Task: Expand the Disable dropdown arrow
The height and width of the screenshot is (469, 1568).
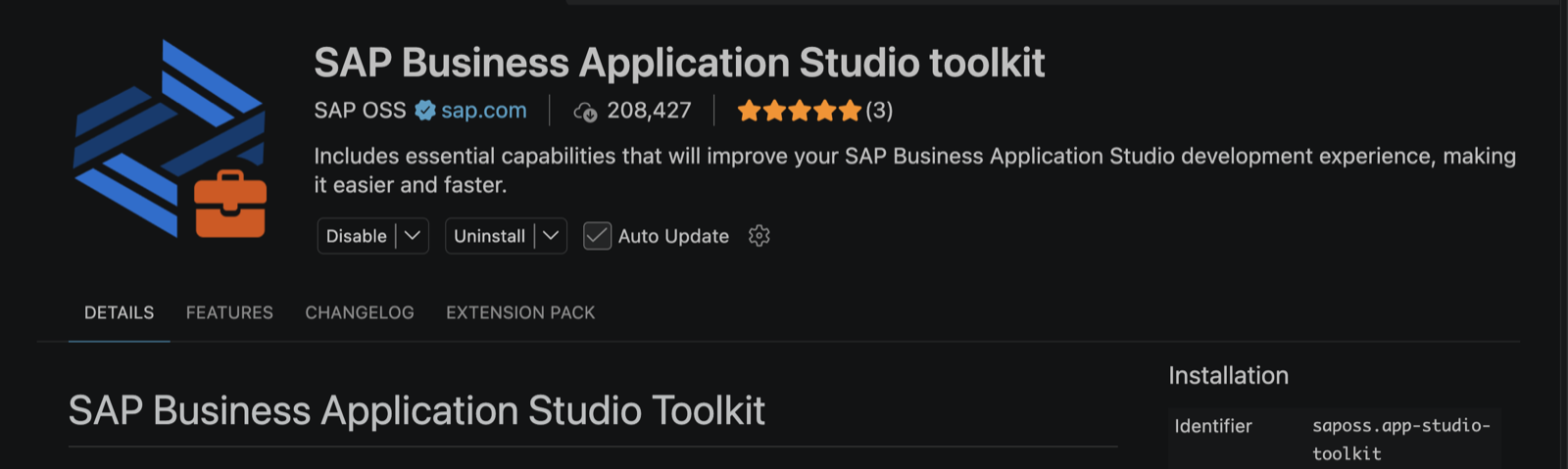Action: pyautogui.click(x=413, y=236)
